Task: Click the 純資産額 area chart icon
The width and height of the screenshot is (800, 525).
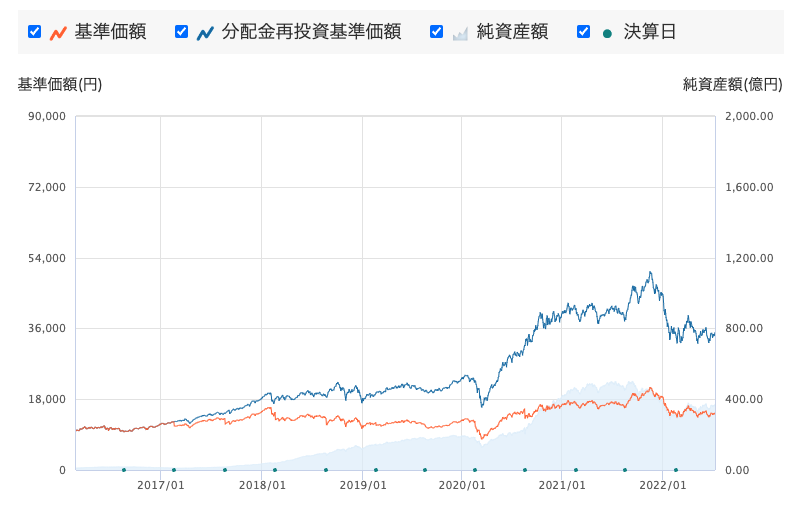Action: [x=460, y=32]
